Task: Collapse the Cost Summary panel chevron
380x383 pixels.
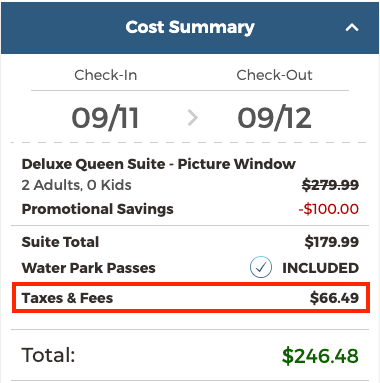Action: [x=352, y=27]
